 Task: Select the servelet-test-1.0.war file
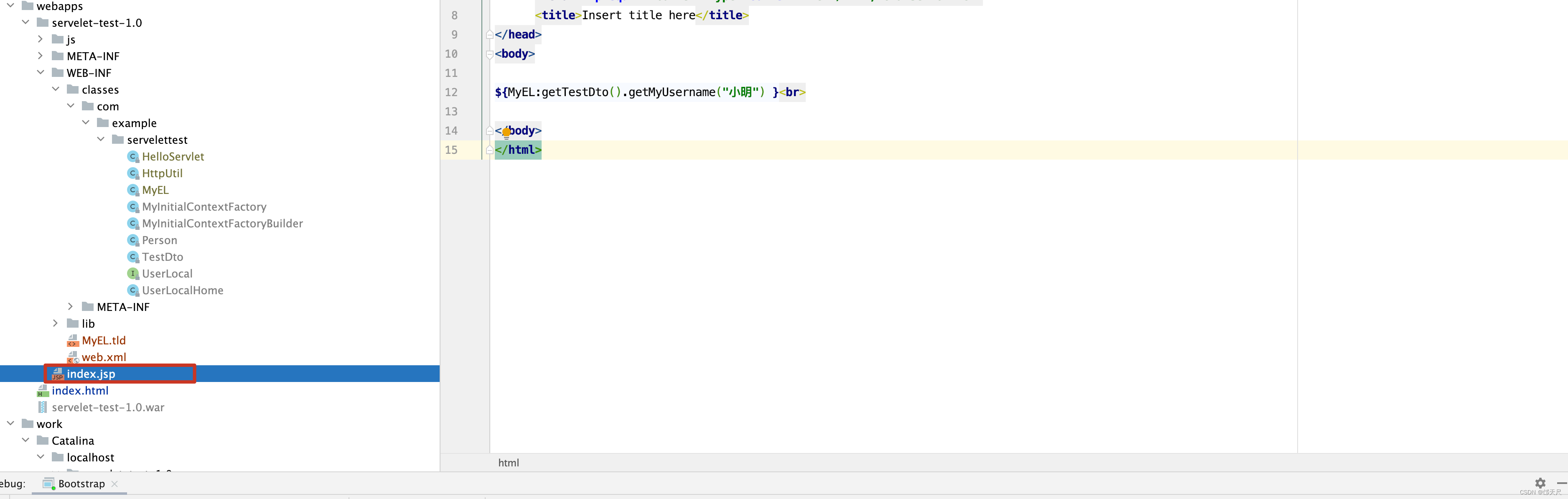[x=108, y=408]
